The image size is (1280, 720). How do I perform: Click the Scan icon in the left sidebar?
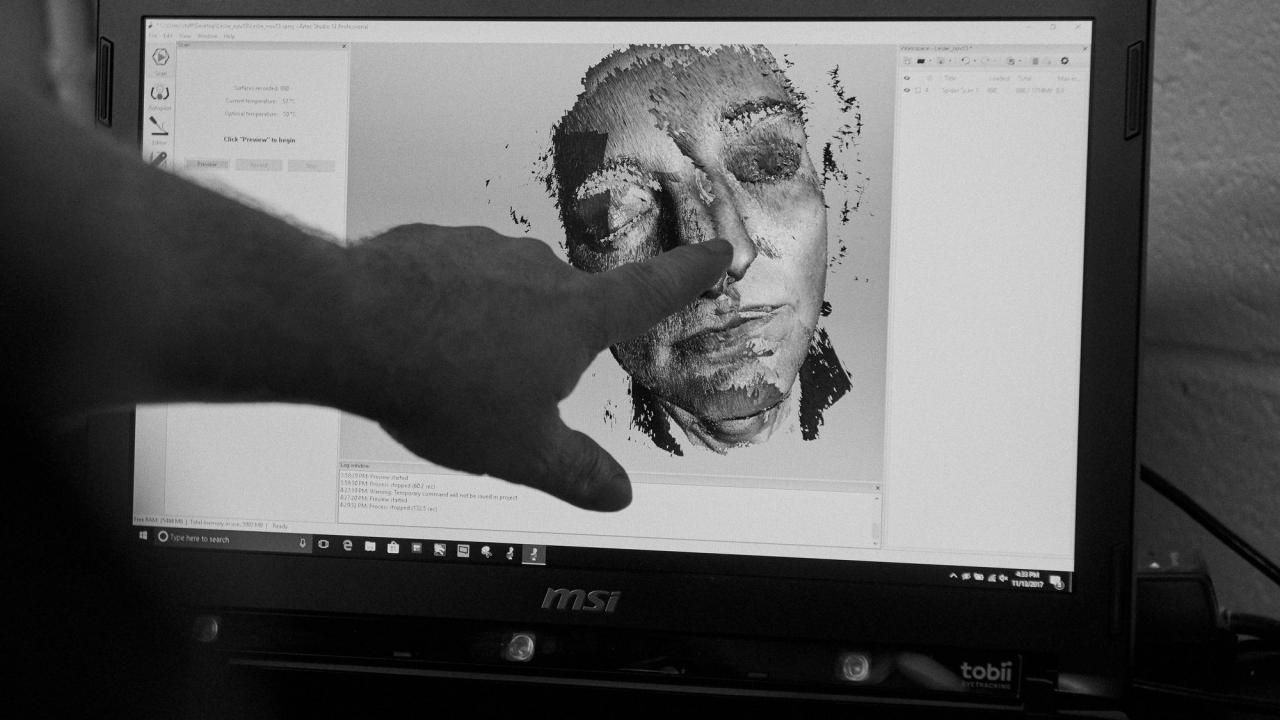(160, 58)
